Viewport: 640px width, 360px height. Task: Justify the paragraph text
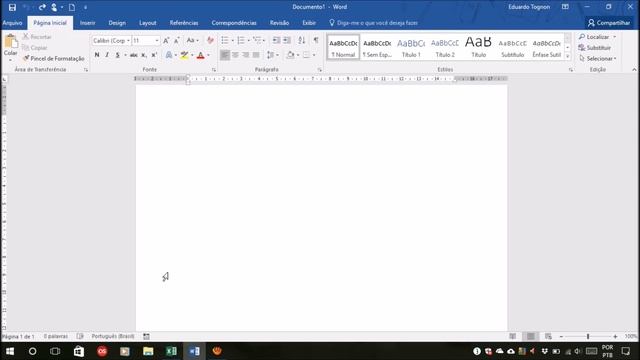[256, 55]
